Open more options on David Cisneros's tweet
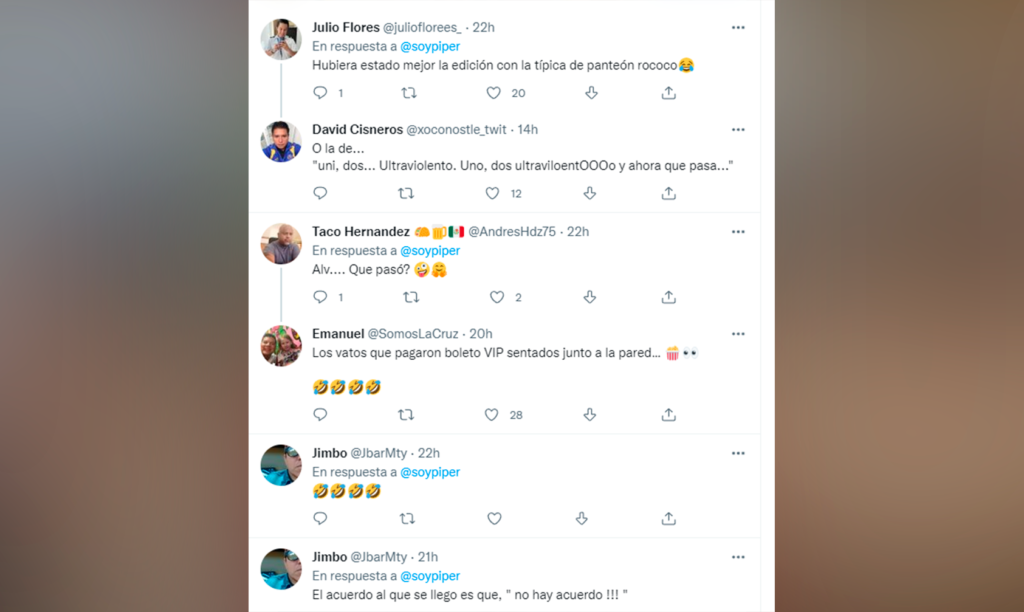 (x=738, y=130)
